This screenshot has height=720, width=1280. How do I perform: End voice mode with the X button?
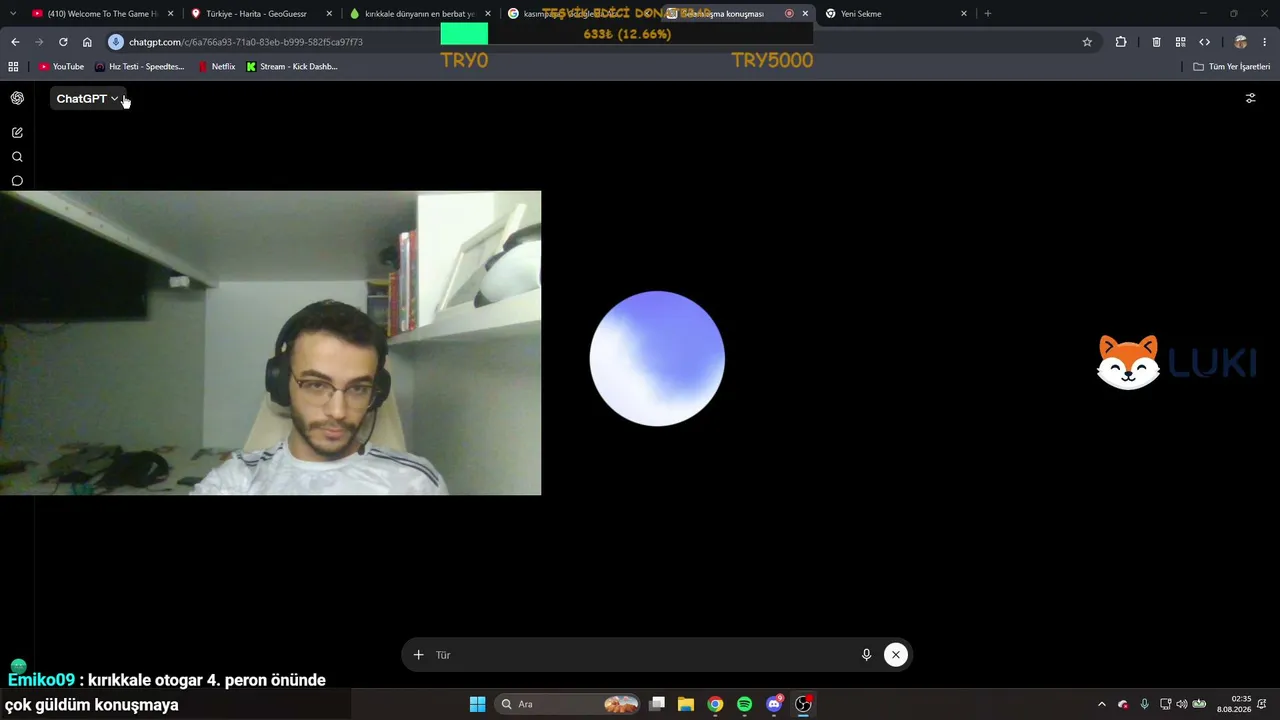(x=896, y=655)
